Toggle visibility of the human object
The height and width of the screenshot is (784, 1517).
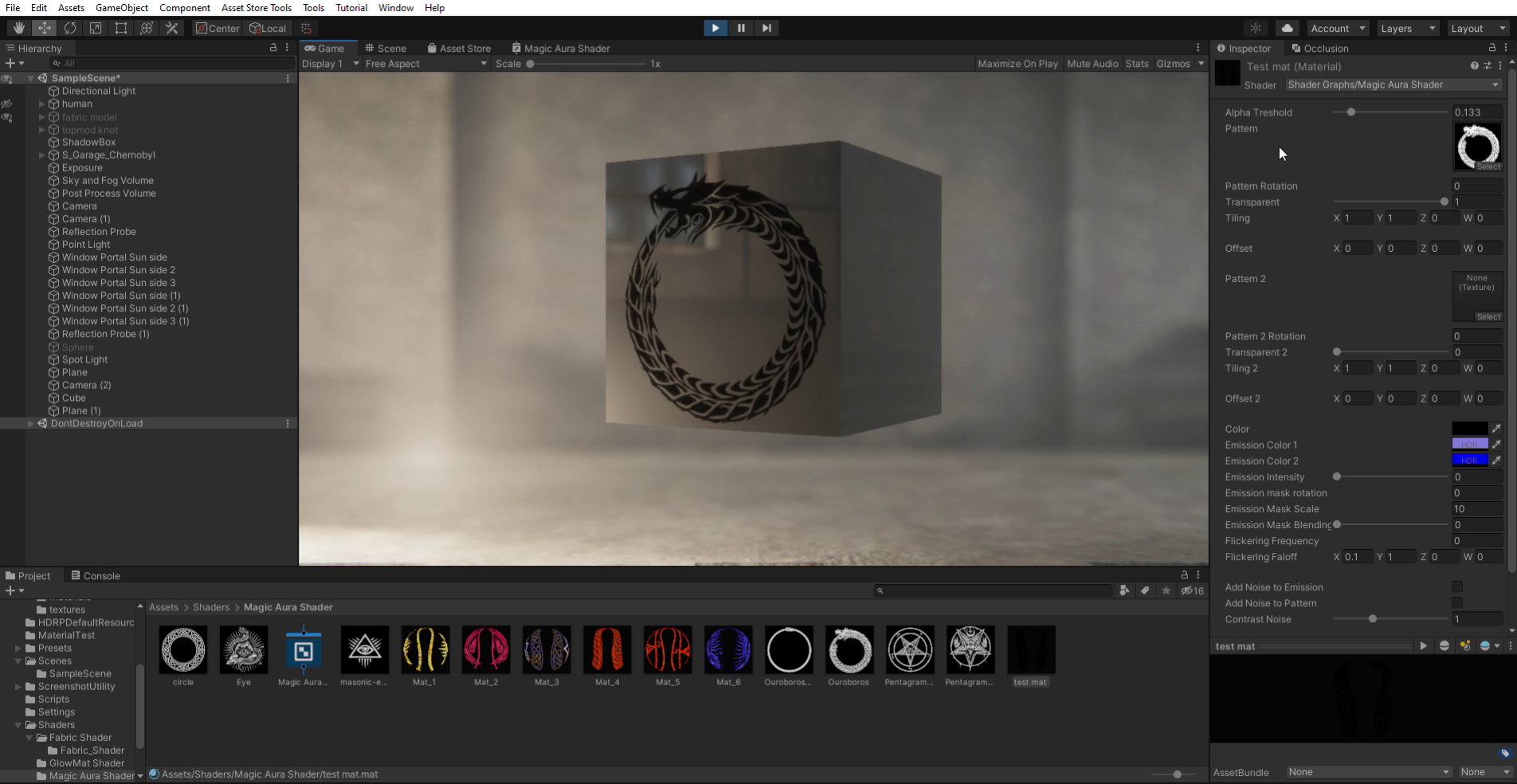[7, 104]
